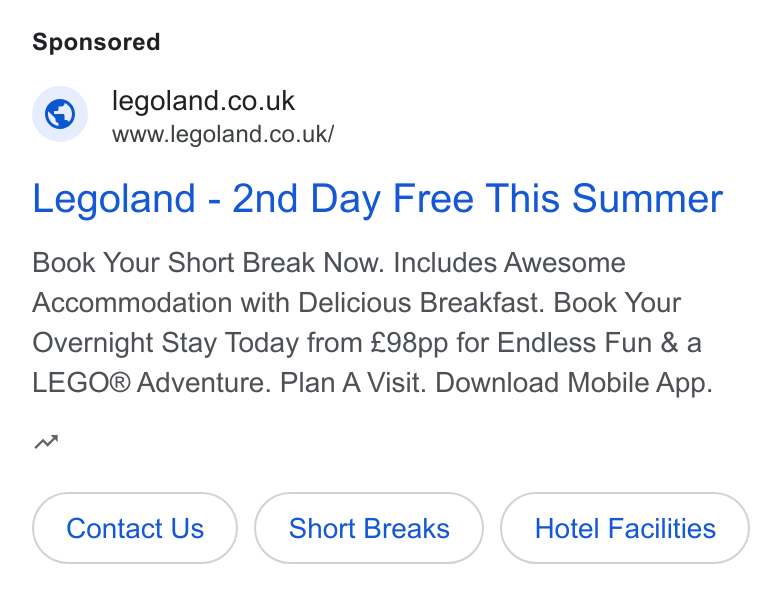Image resolution: width=760 pixels, height=596 pixels.
Task: Click the Overnight Stay Today text
Action: [166, 343]
